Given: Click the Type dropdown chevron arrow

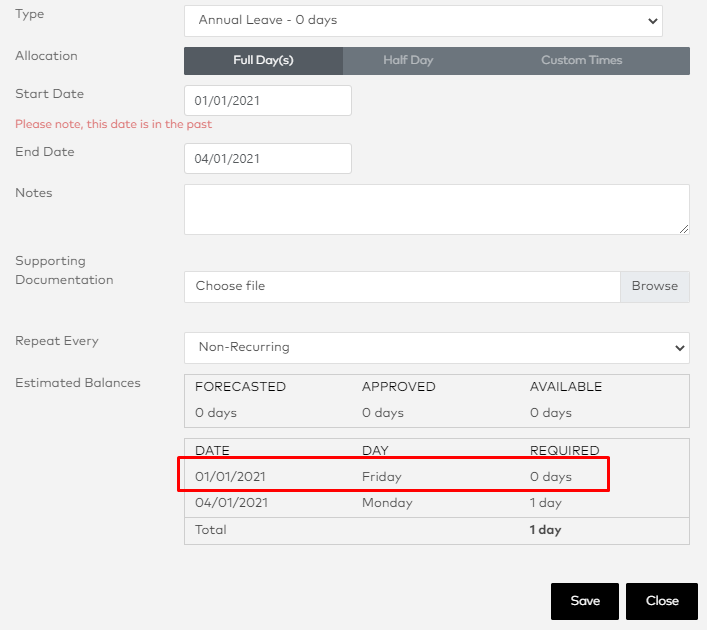Looking at the screenshot, I should [652, 21].
